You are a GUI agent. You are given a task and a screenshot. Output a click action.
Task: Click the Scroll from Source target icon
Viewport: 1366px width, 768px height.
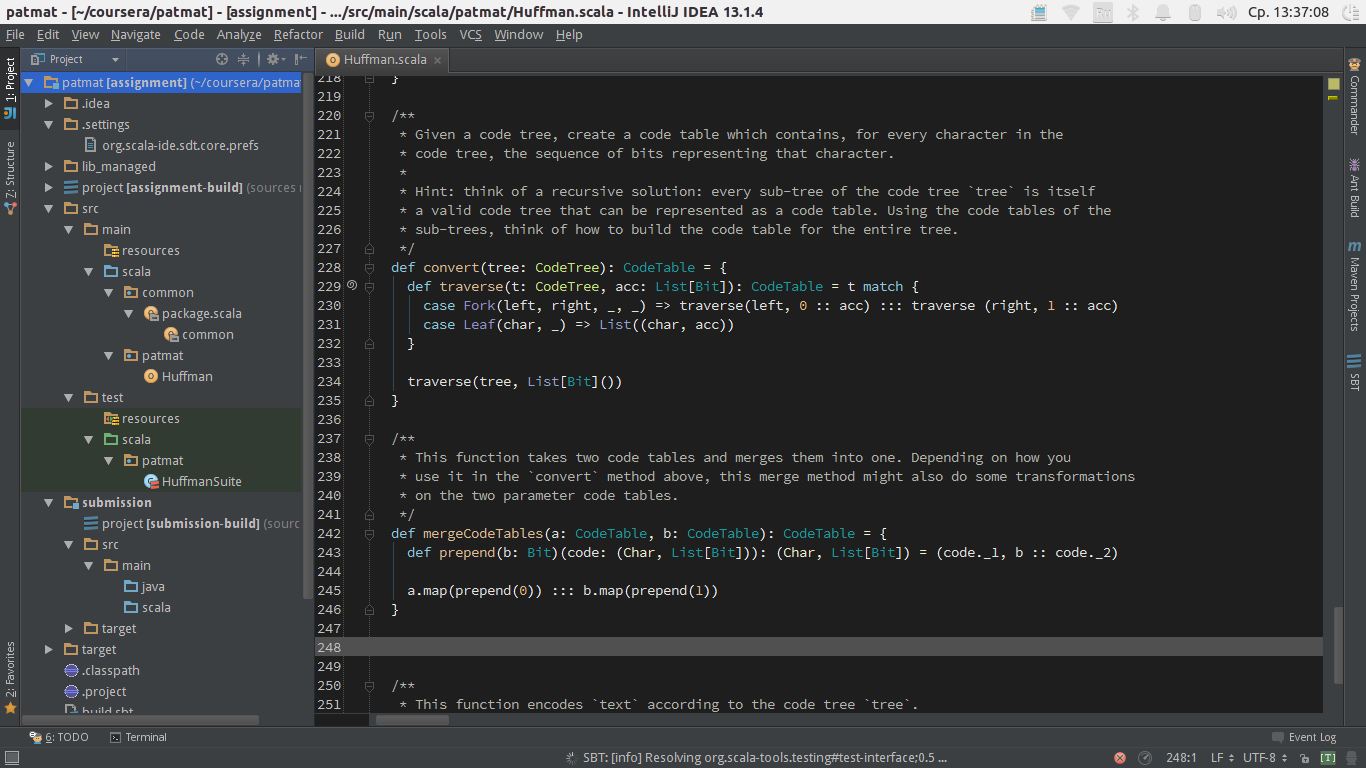point(222,59)
